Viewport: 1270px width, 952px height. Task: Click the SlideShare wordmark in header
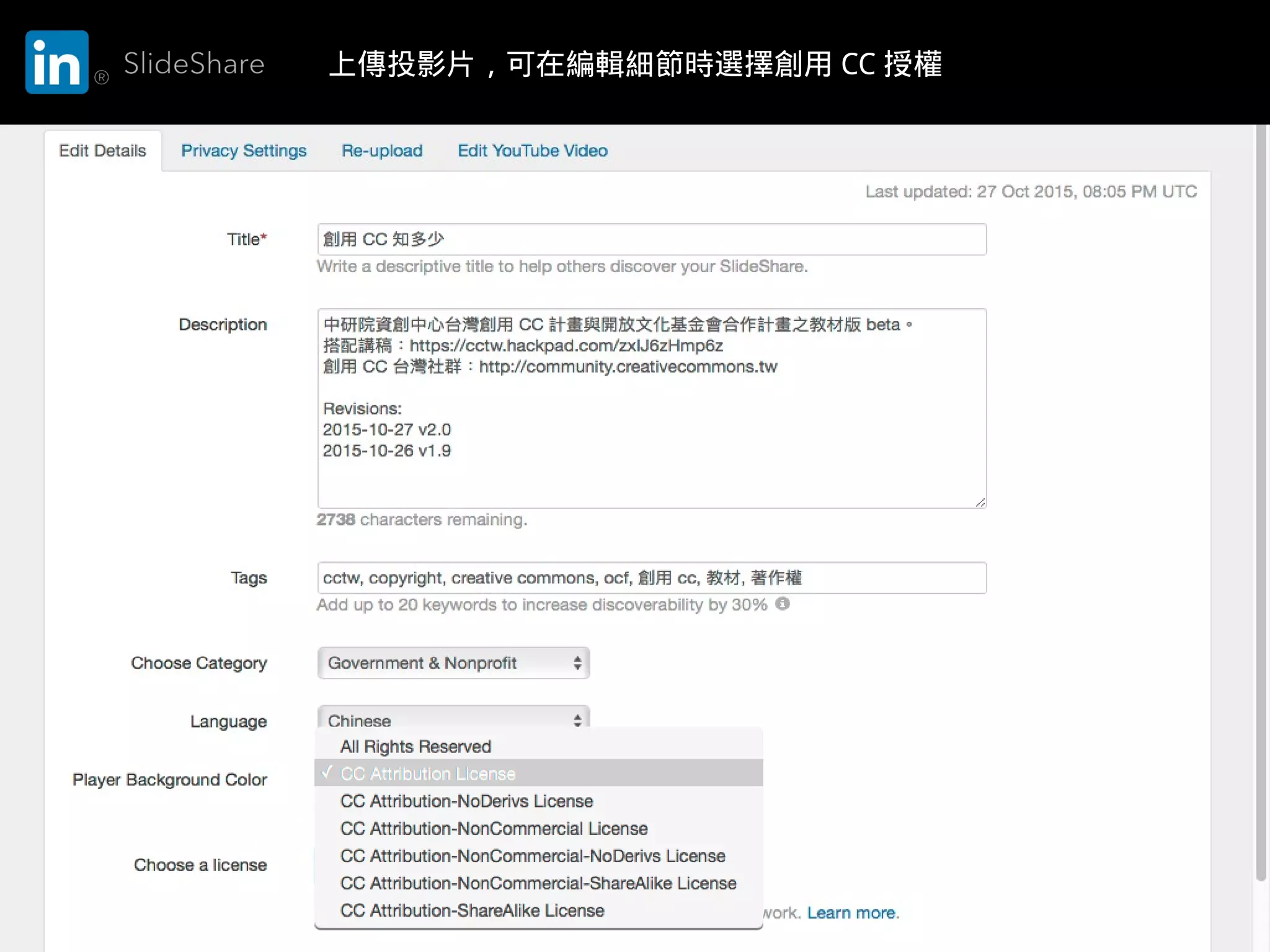coord(194,64)
